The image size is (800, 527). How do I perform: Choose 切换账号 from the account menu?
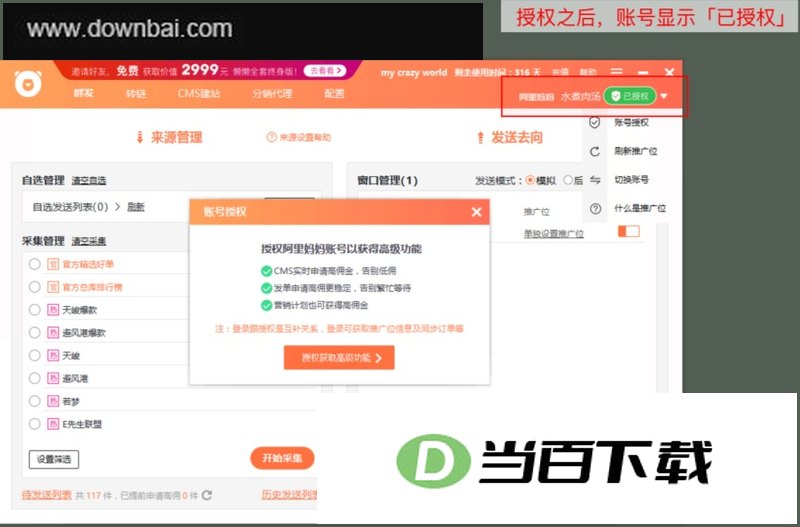631,180
